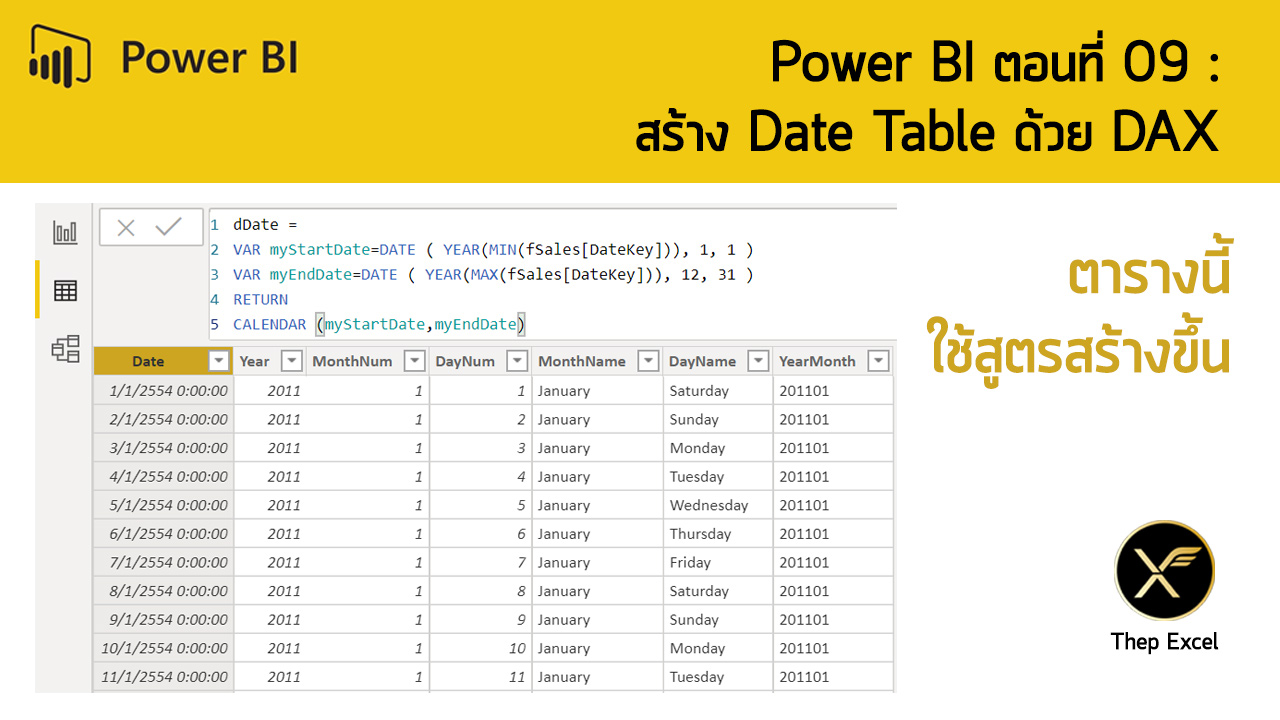Open the YearMonth column dropdown arrow

coord(878,361)
